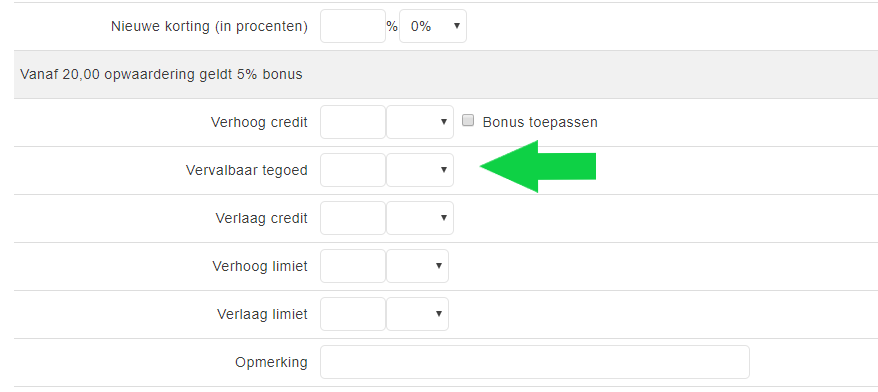Click the Opmerking text field
Image resolution: width=878 pixels, height=392 pixels.
[x=535, y=362]
